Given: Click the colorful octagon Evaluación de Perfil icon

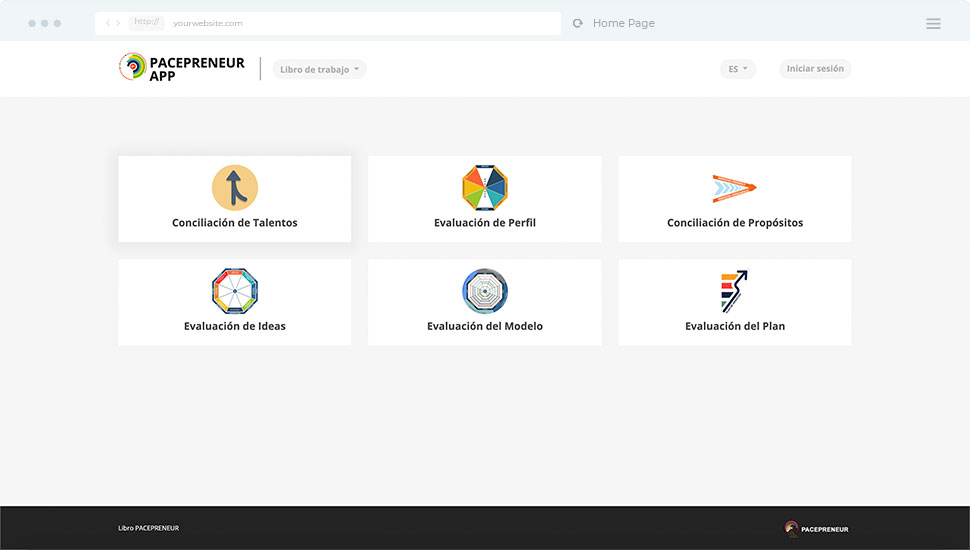Looking at the screenshot, I should (485, 188).
